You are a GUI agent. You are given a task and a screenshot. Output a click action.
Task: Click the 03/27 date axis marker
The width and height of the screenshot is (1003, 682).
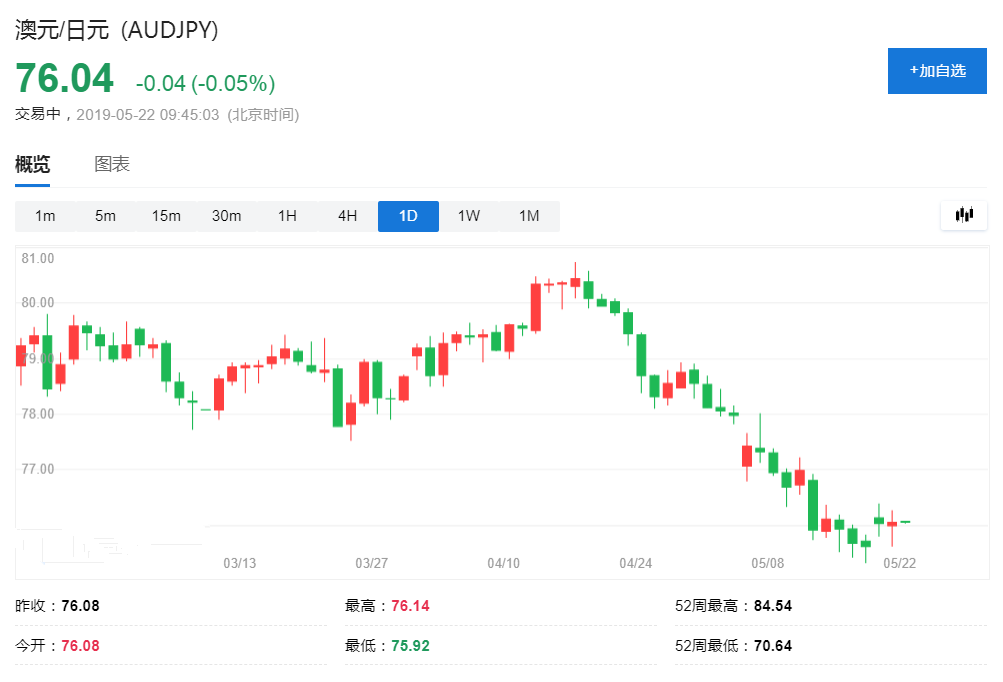[371, 564]
